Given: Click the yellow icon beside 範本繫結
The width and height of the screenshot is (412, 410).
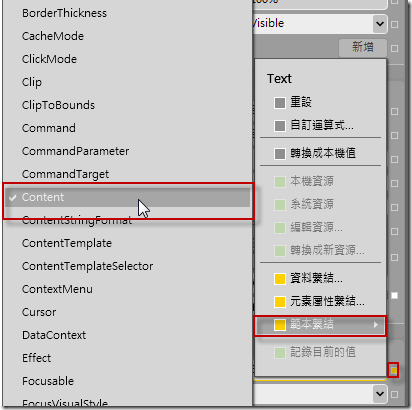Looking at the screenshot, I should click(280, 325).
